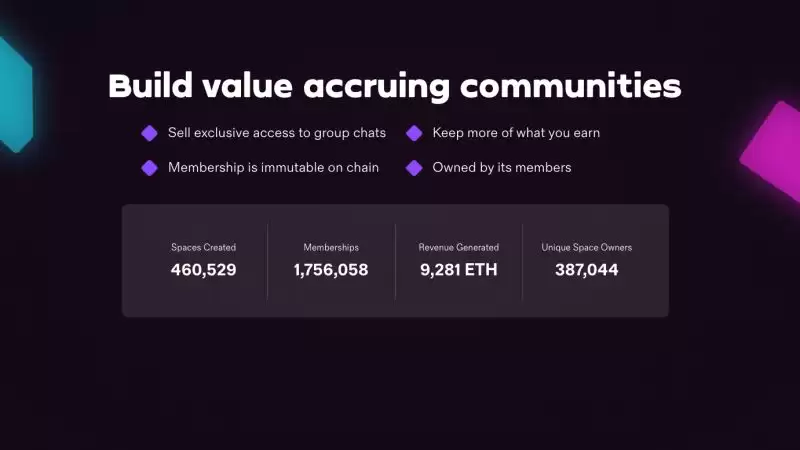Click the diamond bullet beside "Keep more"

(414, 133)
